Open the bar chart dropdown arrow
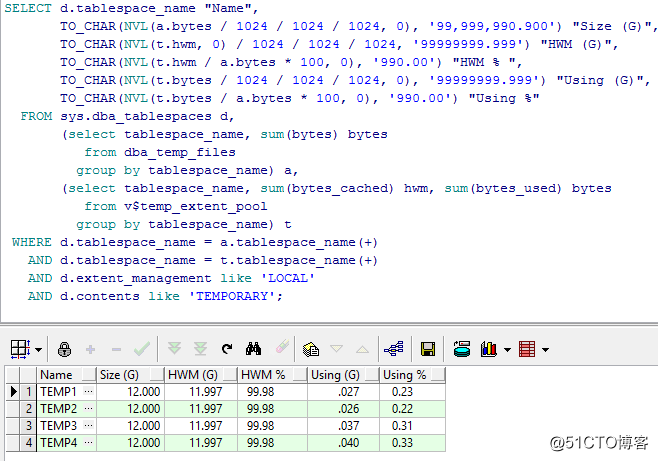Screen dimensions: 658x461 (x=507, y=349)
